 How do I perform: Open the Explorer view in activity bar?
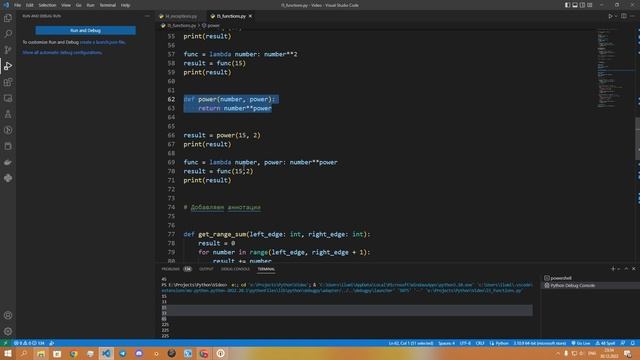point(8,18)
